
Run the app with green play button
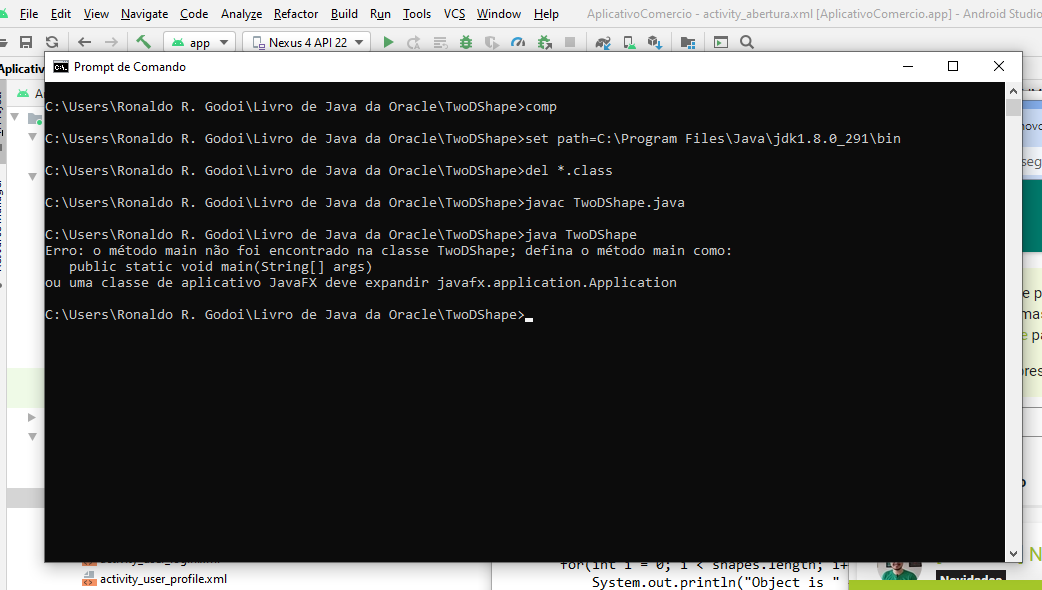pyautogui.click(x=389, y=43)
